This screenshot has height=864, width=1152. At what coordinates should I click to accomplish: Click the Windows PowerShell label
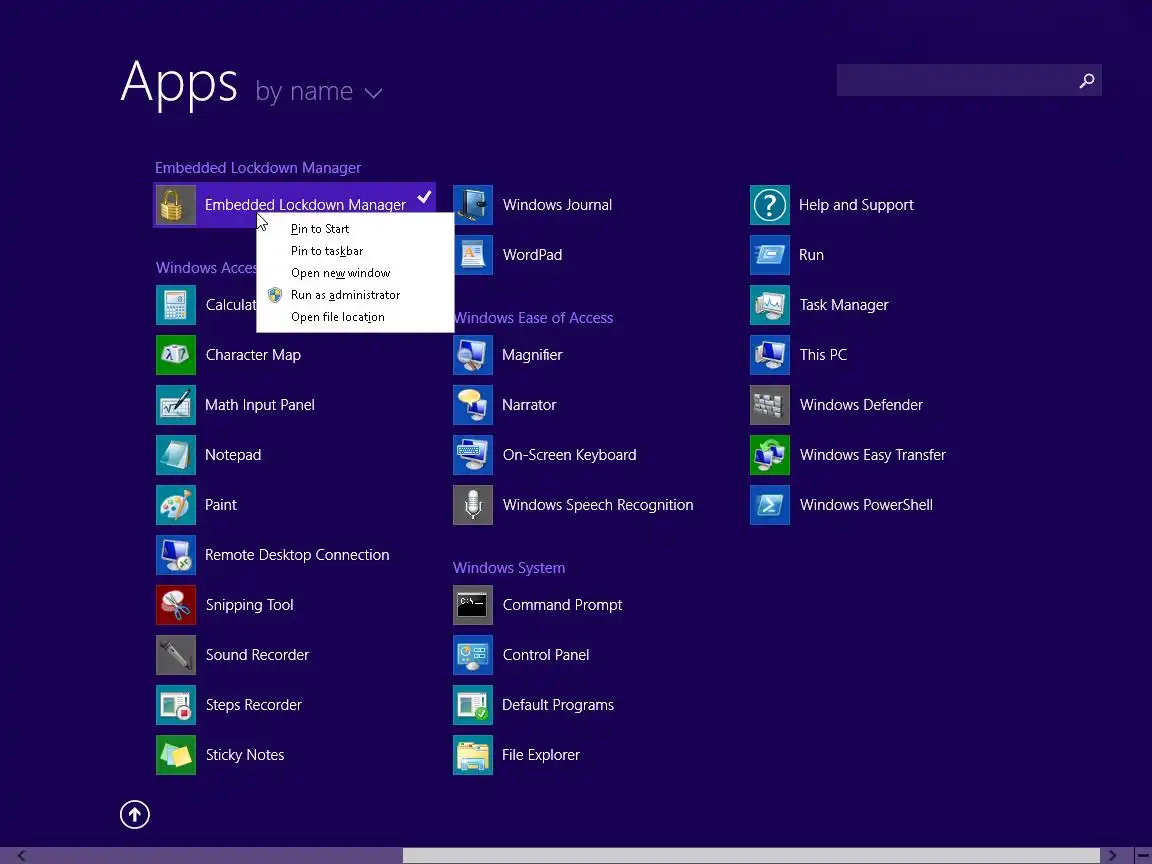(866, 505)
